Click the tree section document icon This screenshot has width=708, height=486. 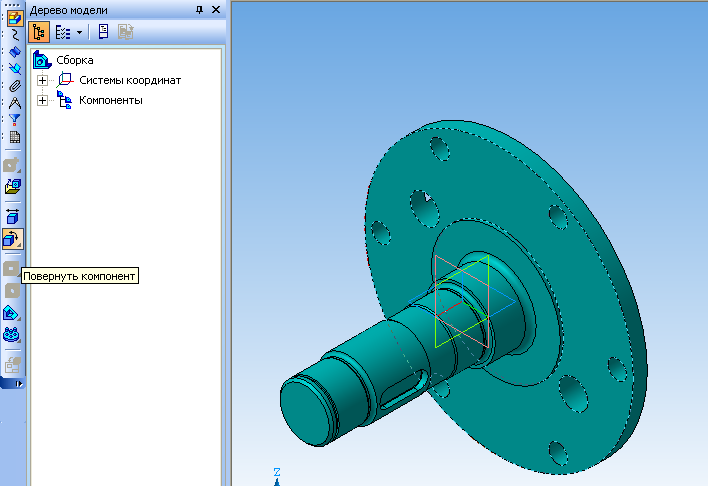[103, 32]
